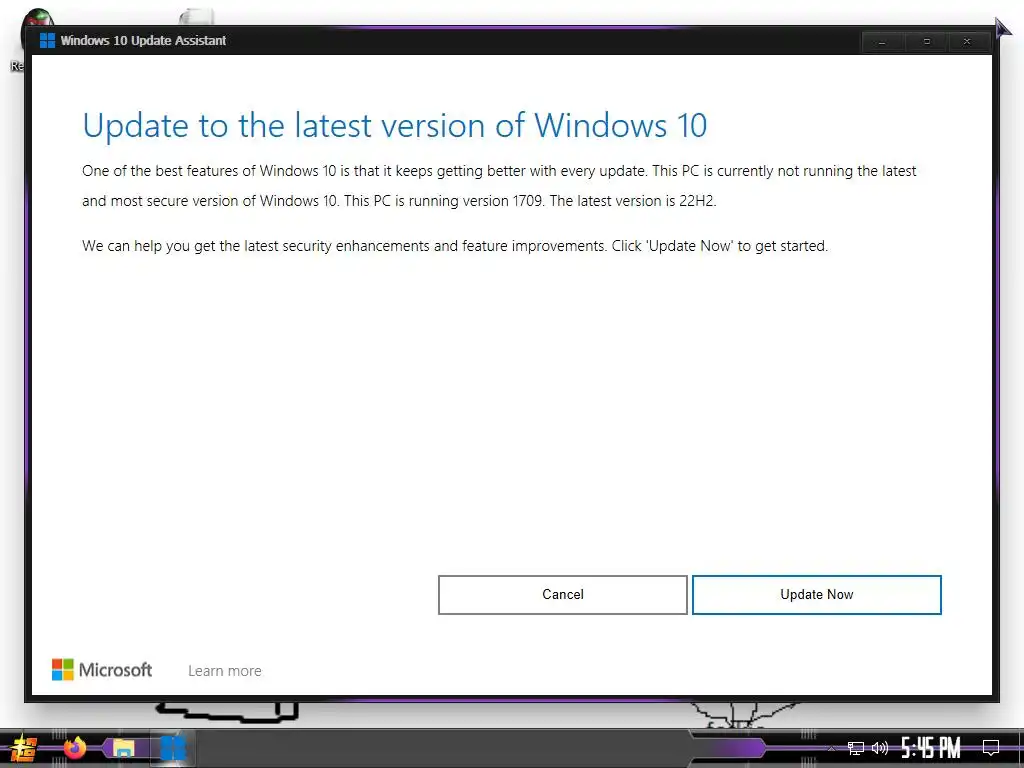The image size is (1024, 768).
Task: Open File Explorer from the taskbar
Action: [x=123, y=748]
